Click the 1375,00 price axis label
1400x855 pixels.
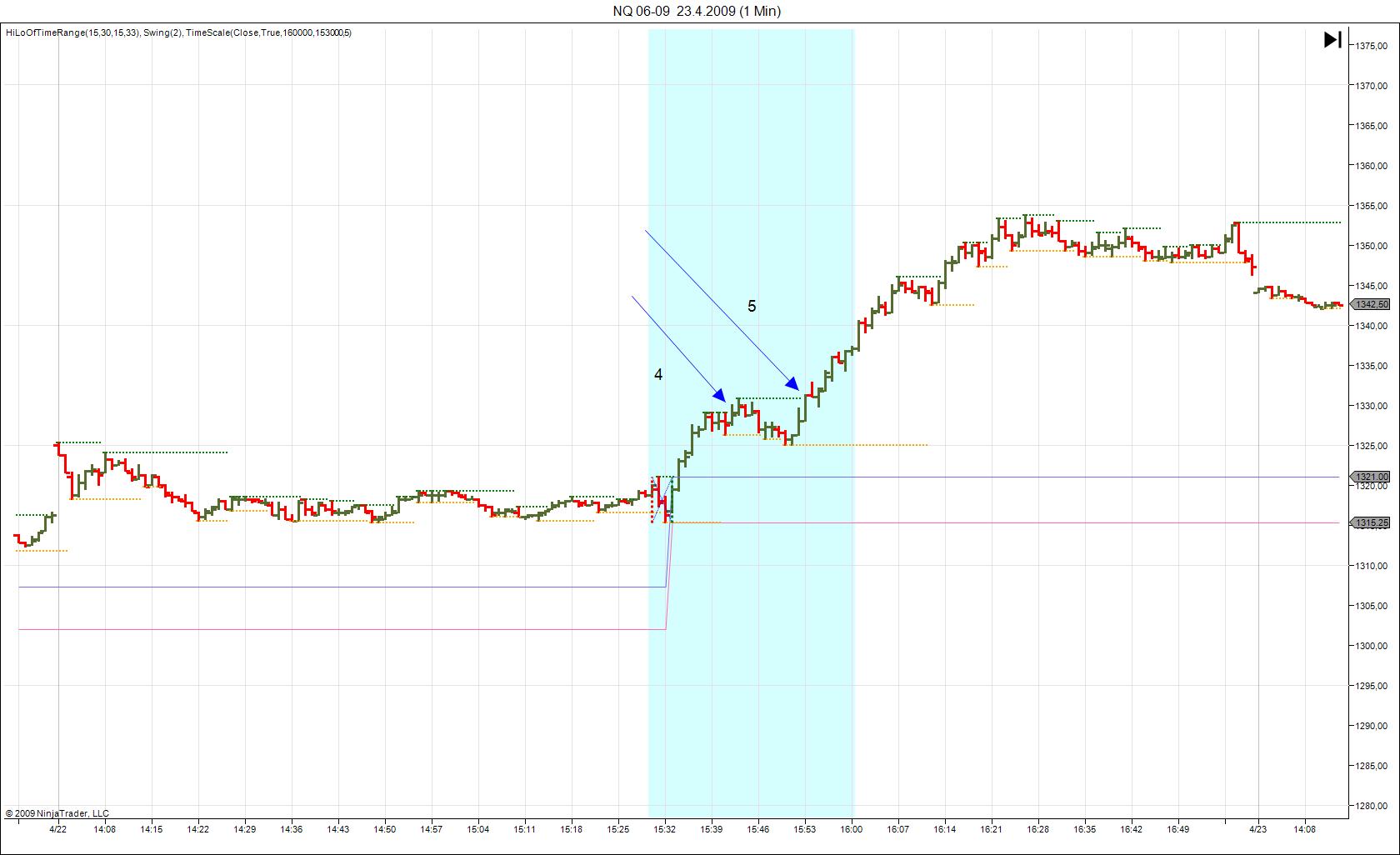coord(1372,46)
